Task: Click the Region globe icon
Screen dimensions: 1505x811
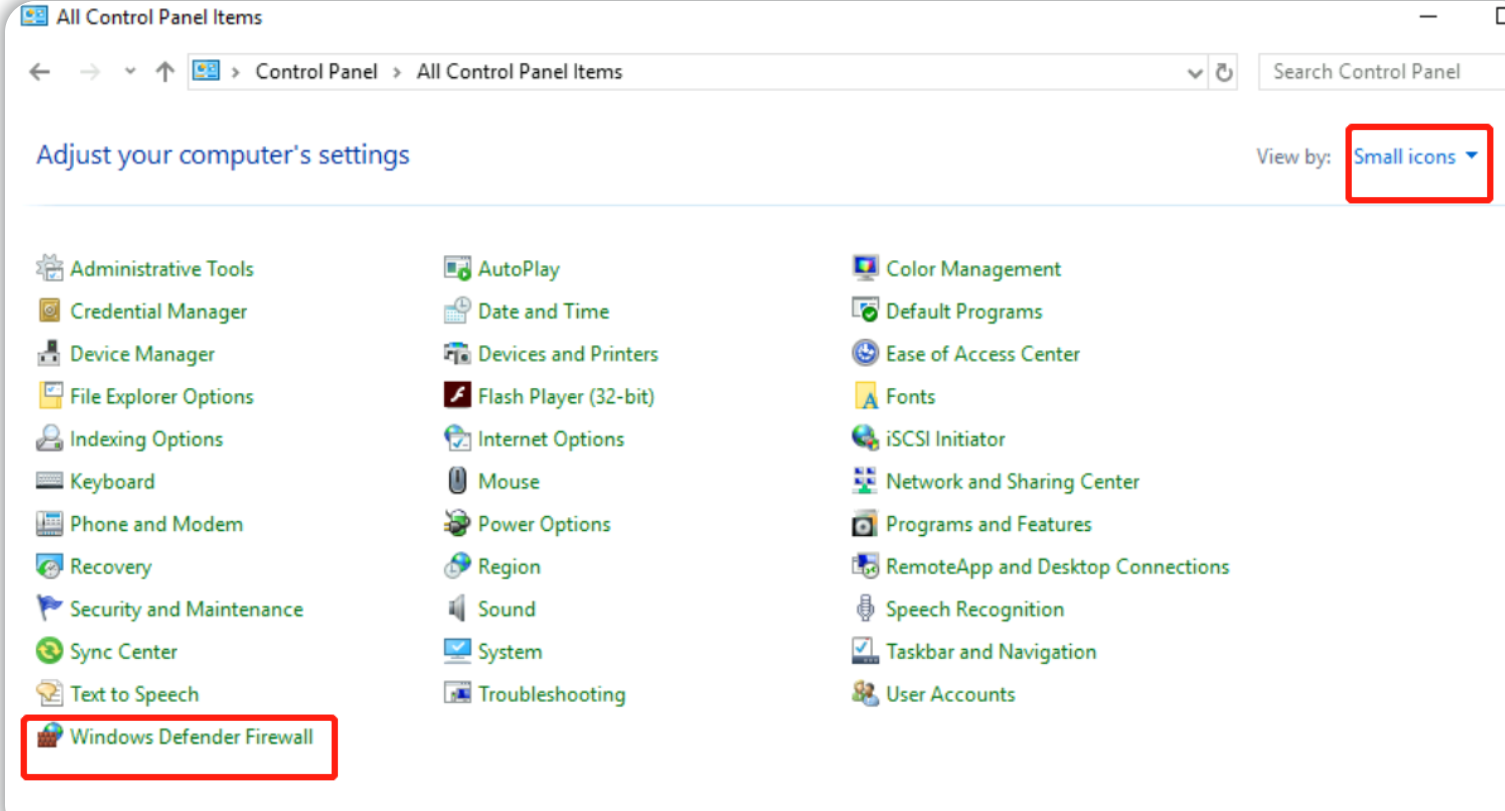Action: click(x=457, y=566)
